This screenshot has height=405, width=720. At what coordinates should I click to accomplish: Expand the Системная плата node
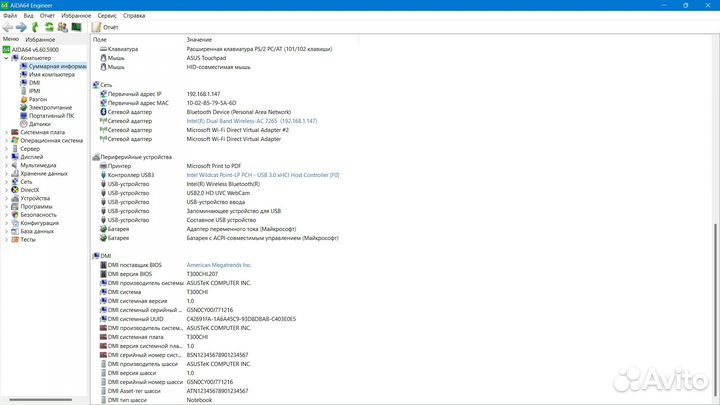click(6, 132)
